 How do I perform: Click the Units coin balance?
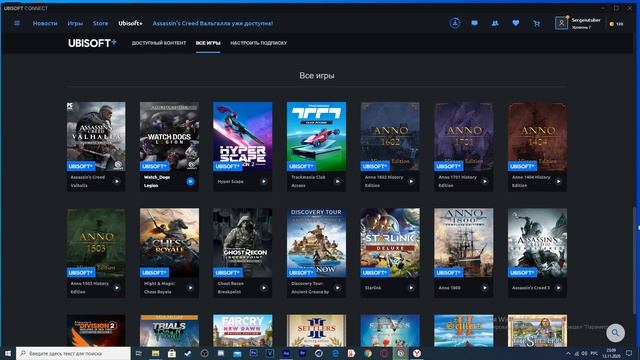click(x=616, y=24)
